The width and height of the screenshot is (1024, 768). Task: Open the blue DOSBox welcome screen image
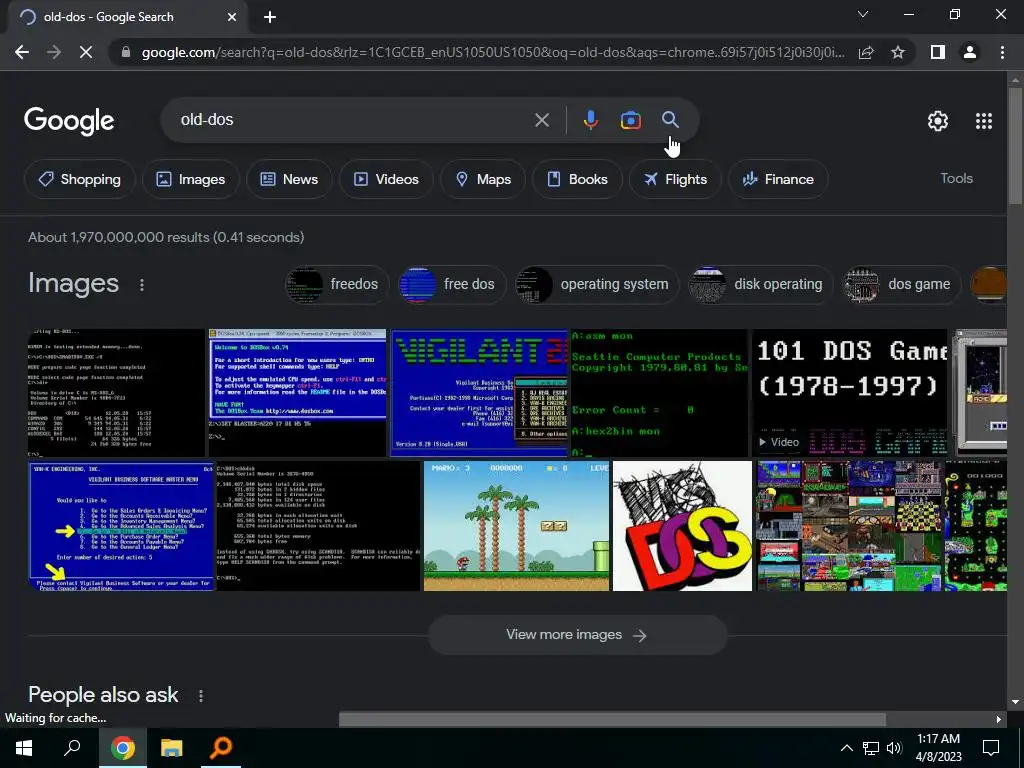tap(297, 393)
